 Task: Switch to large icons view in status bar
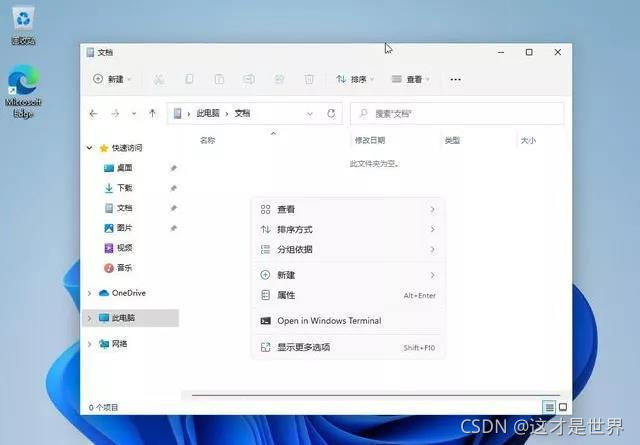coord(563,407)
